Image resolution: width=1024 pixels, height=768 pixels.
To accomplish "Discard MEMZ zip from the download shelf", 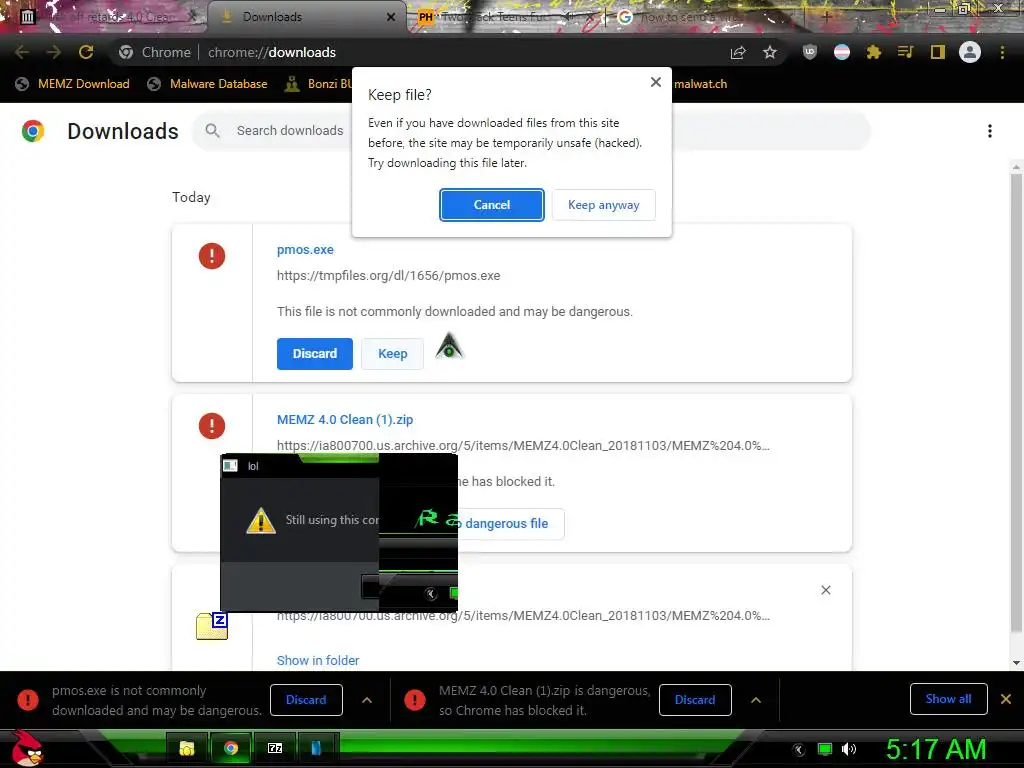I will (x=695, y=700).
